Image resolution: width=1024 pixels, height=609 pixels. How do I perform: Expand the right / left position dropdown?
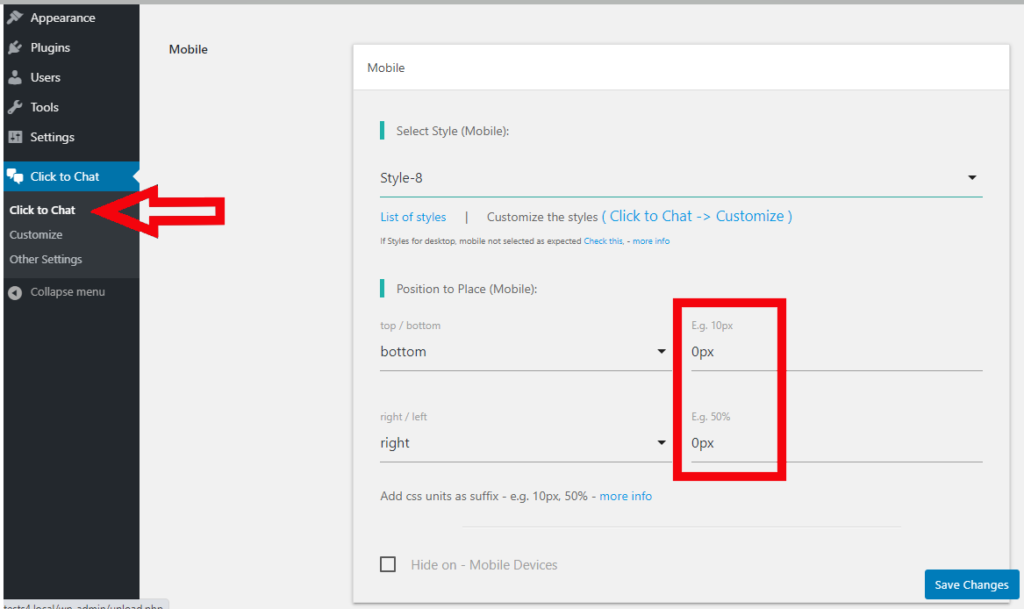point(523,443)
